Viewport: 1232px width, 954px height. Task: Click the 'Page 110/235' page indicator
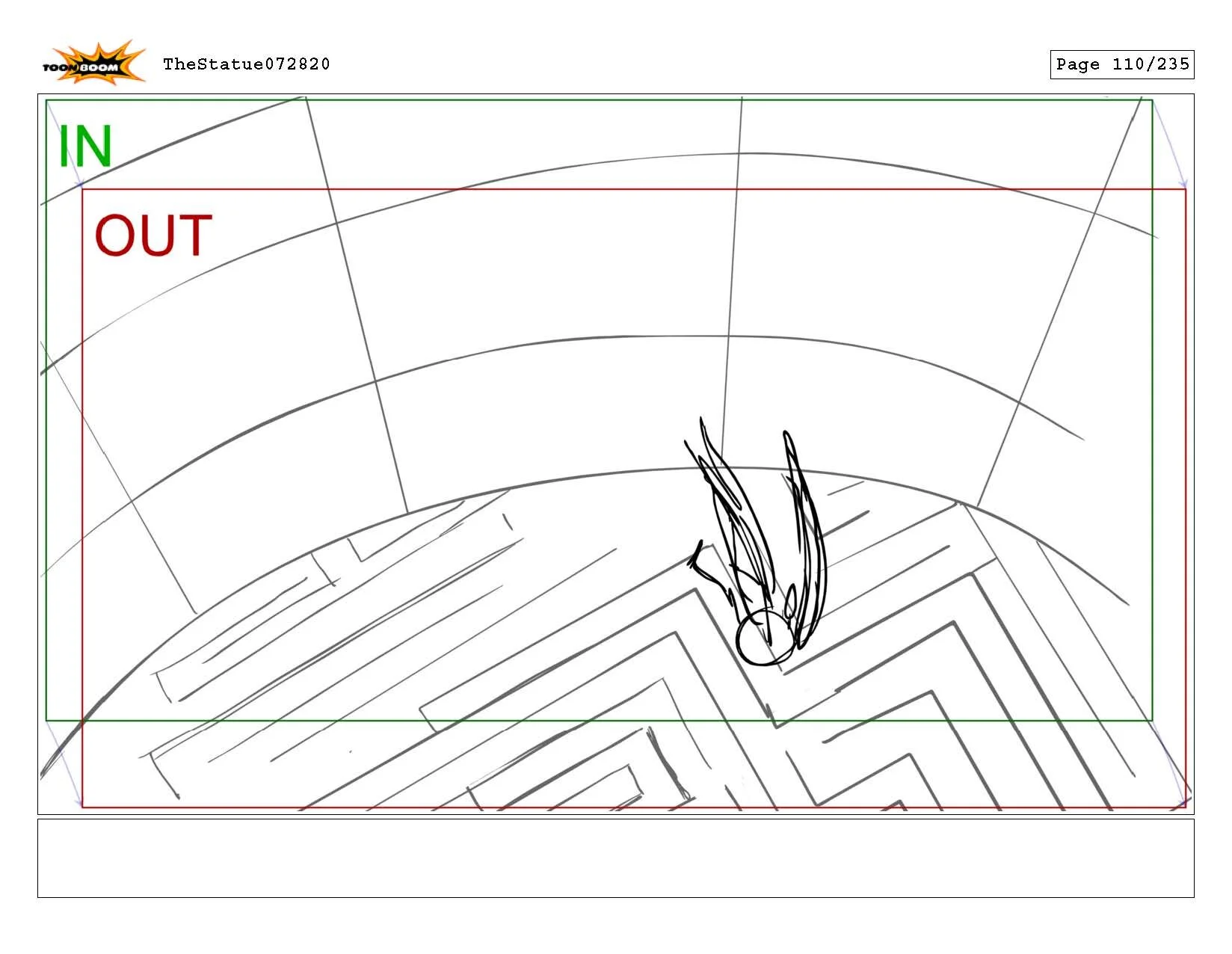[x=1121, y=64]
